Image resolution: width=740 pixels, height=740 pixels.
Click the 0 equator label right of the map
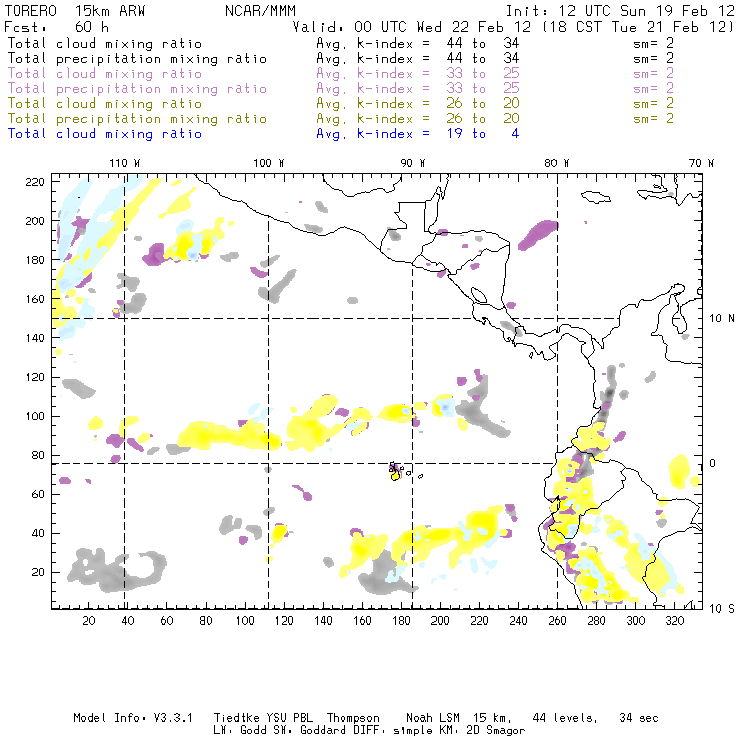point(714,463)
